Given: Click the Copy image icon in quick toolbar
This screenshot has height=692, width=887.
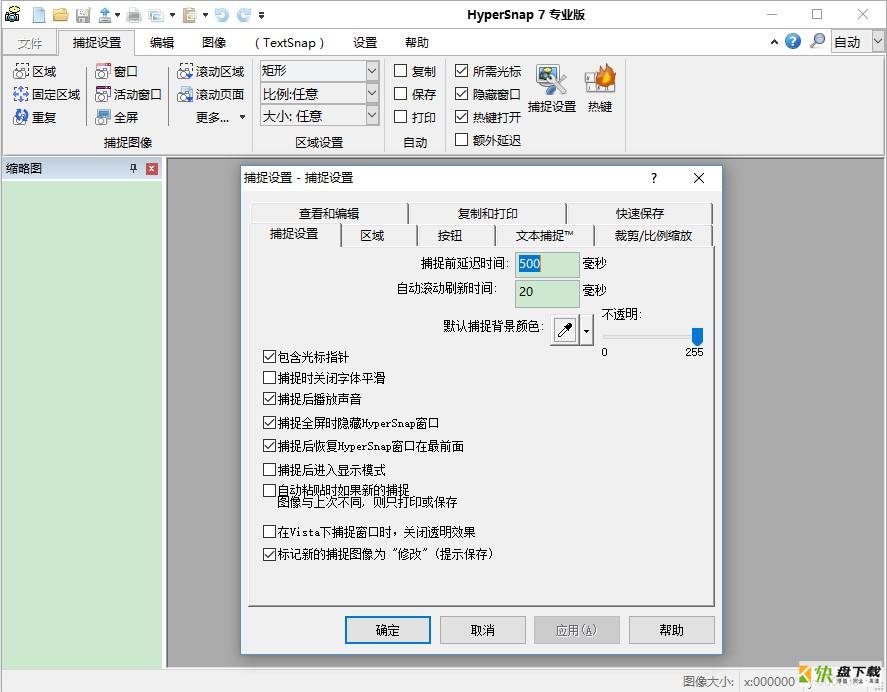Looking at the screenshot, I should (x=156, y=15).
